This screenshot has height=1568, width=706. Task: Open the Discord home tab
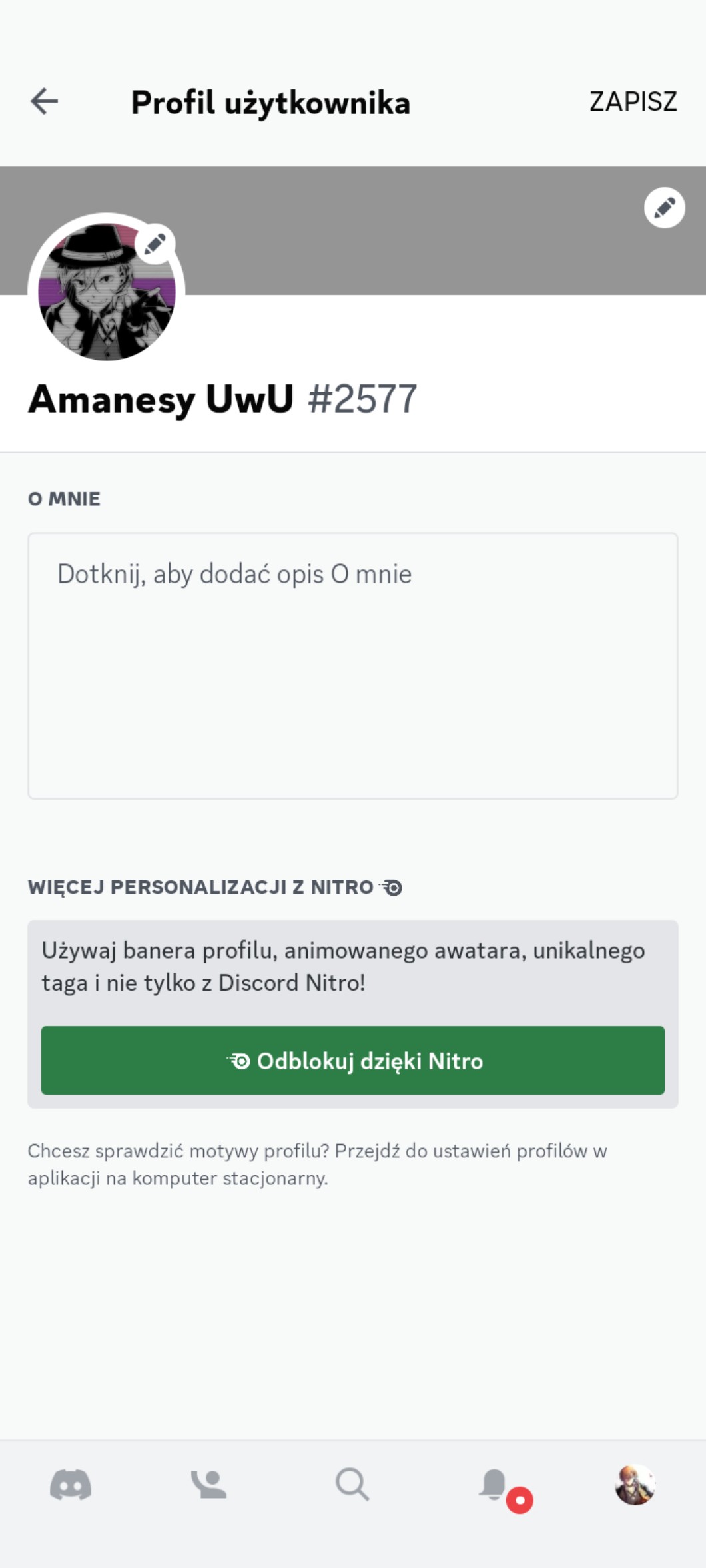pos(71,1484)
